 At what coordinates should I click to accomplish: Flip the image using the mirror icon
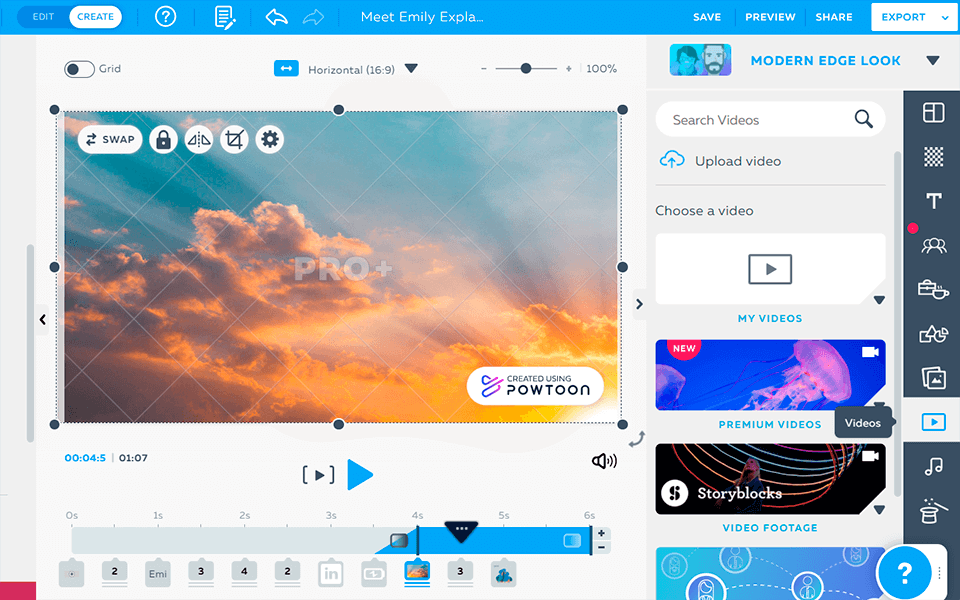coord(198,139)
